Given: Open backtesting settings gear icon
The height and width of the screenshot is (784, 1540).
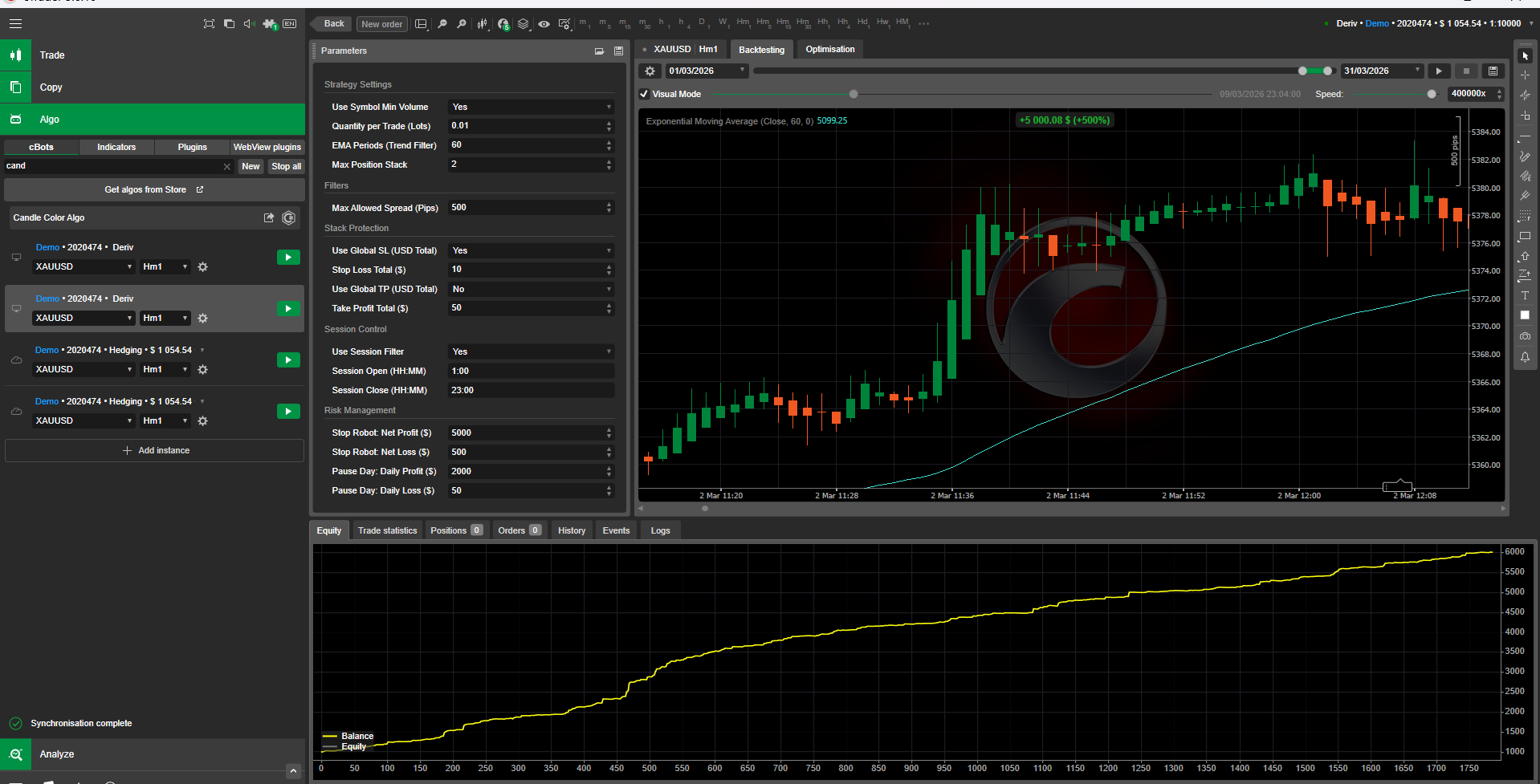Looking at the screenshot, I should coord(650,71).
